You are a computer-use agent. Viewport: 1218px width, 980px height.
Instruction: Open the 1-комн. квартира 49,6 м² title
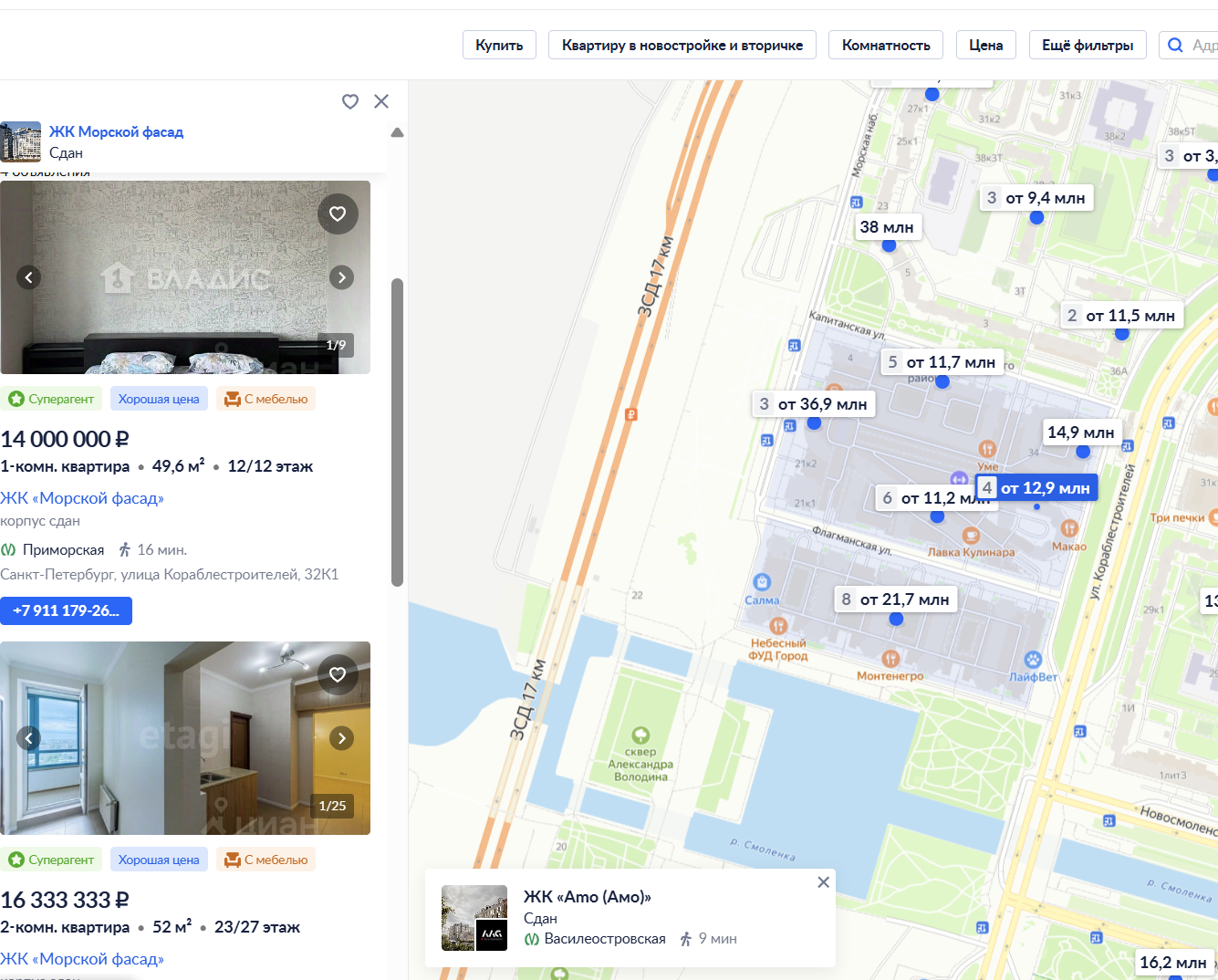point(156,466)
